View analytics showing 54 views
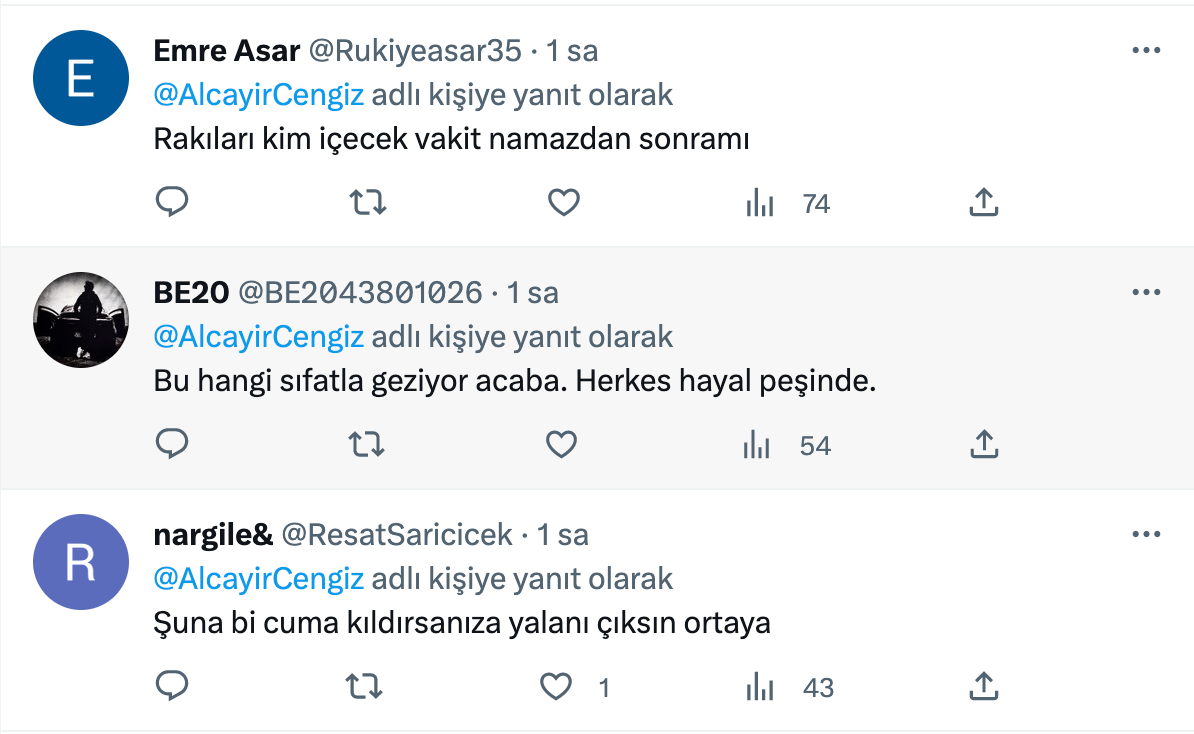Viewport: 1194px width, 734px height. pyautogui.click(x=787, y=445)
